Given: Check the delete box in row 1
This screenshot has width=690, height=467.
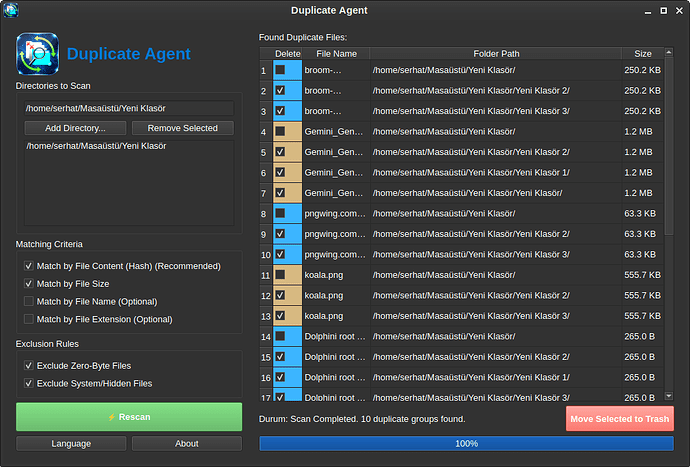Looking at the screenshot, I should (x=281, y=70).
